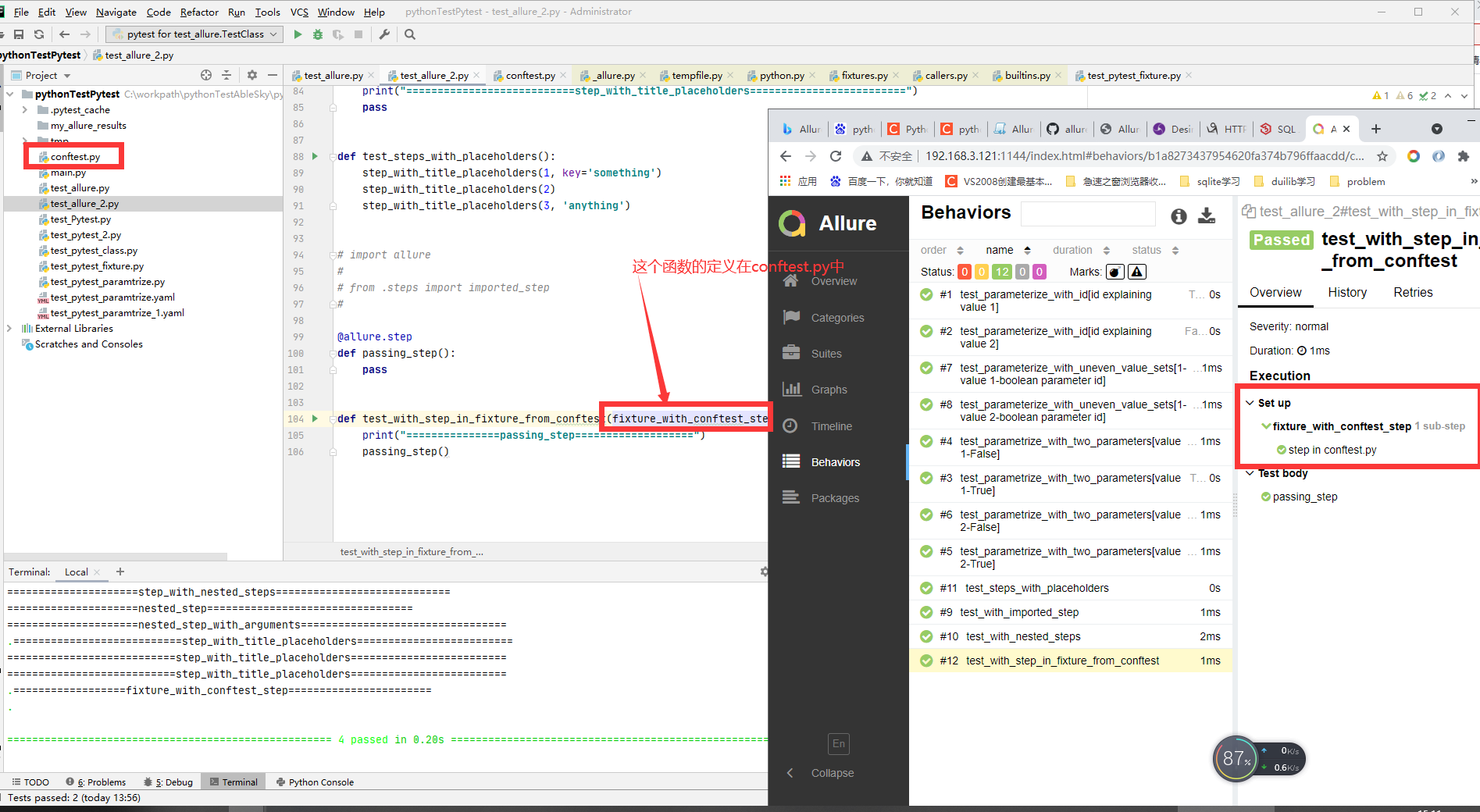Open the Navigate menu

coord(116,12)
